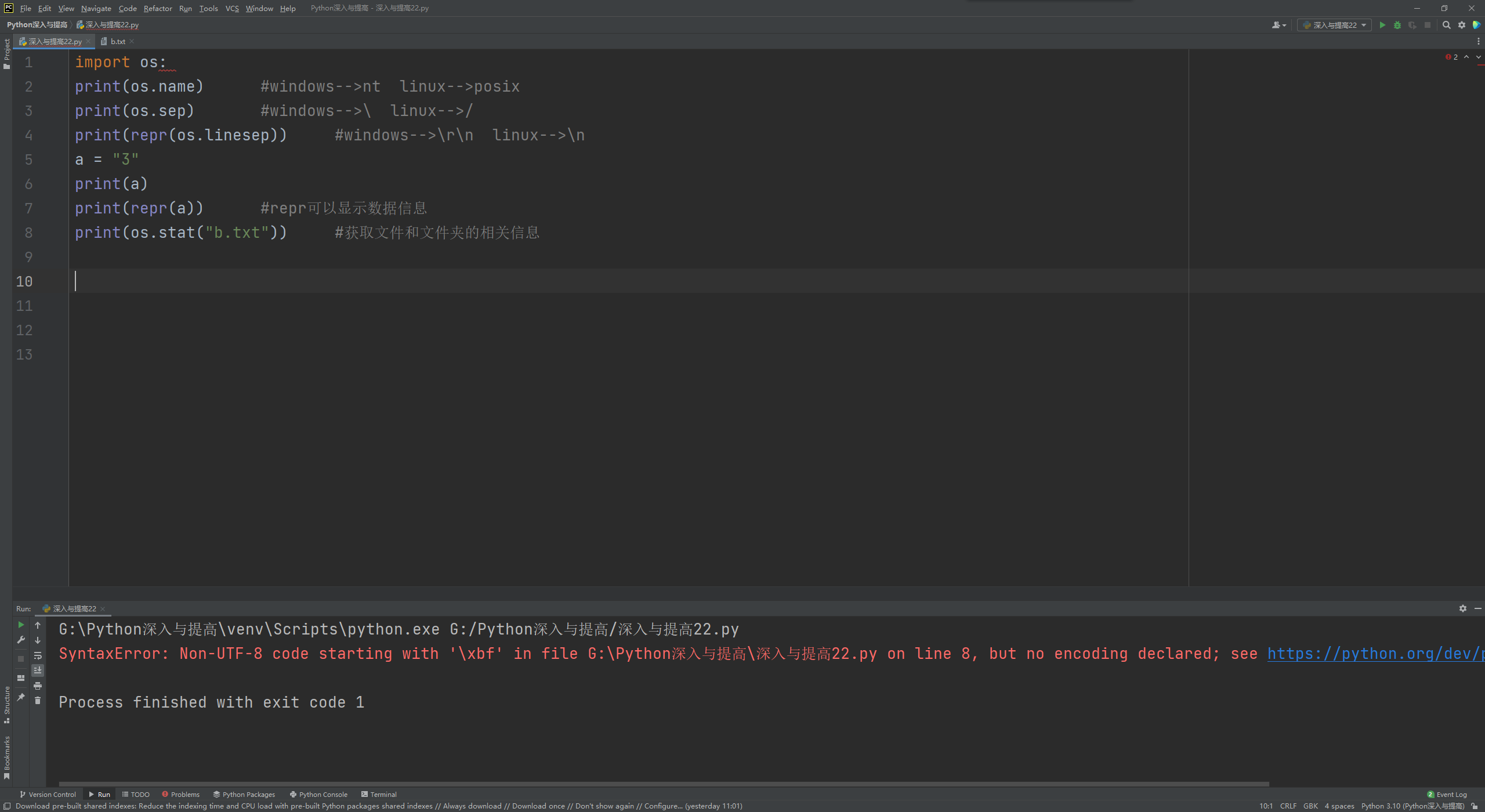Screen dimensions: 1485x812
Task: Hide the Run tool window minus icon
Action: coord(1477,608)
